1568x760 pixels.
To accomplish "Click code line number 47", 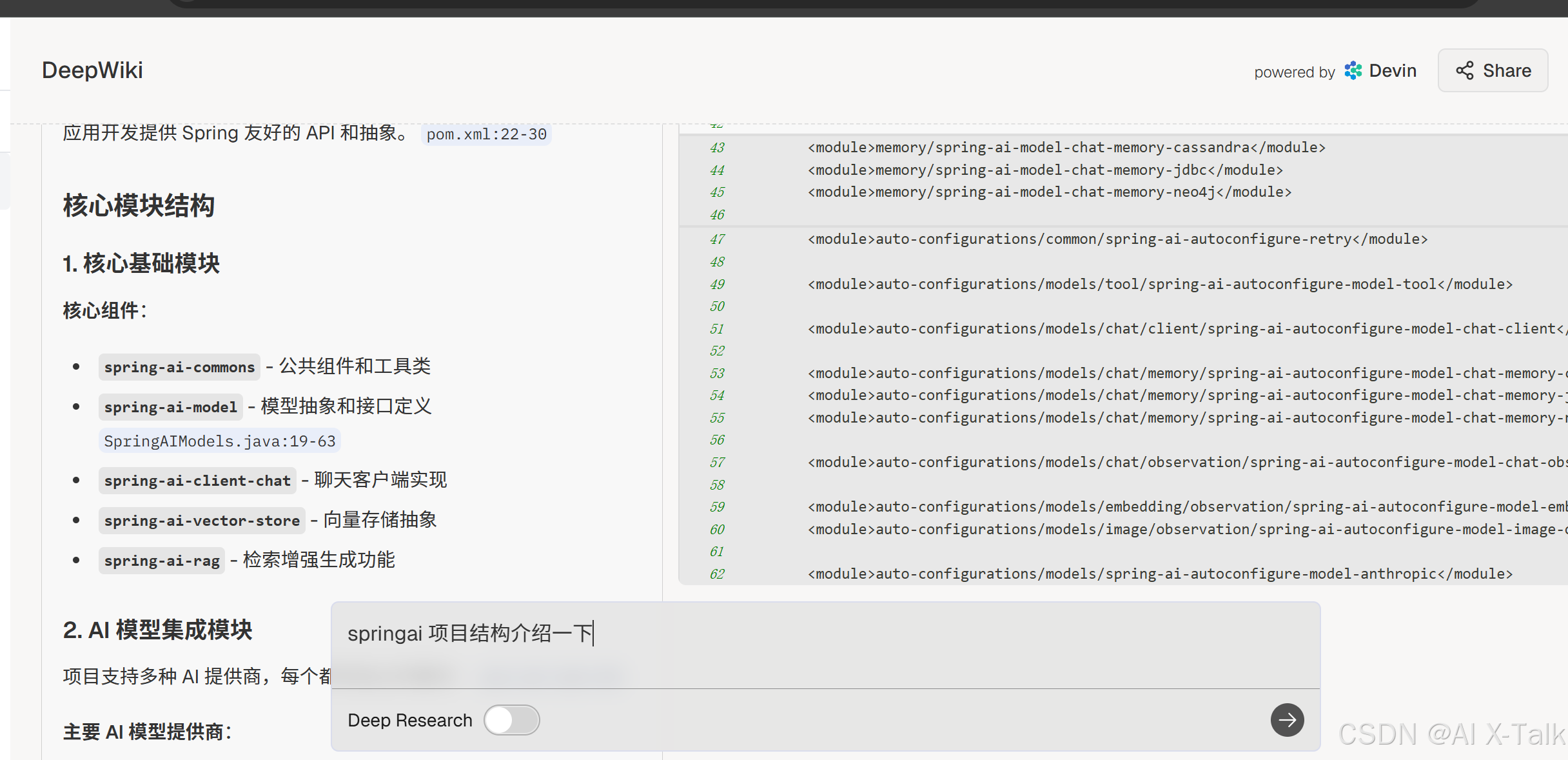I will coord(717,239).
